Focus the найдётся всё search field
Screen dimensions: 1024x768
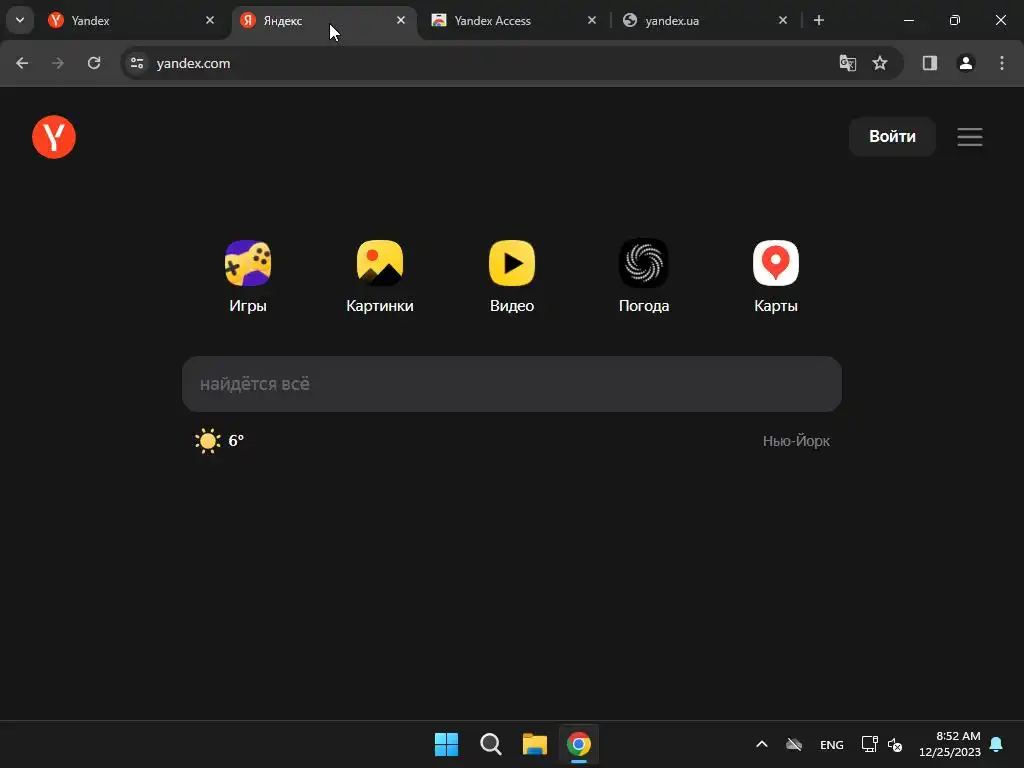(512, 384)
